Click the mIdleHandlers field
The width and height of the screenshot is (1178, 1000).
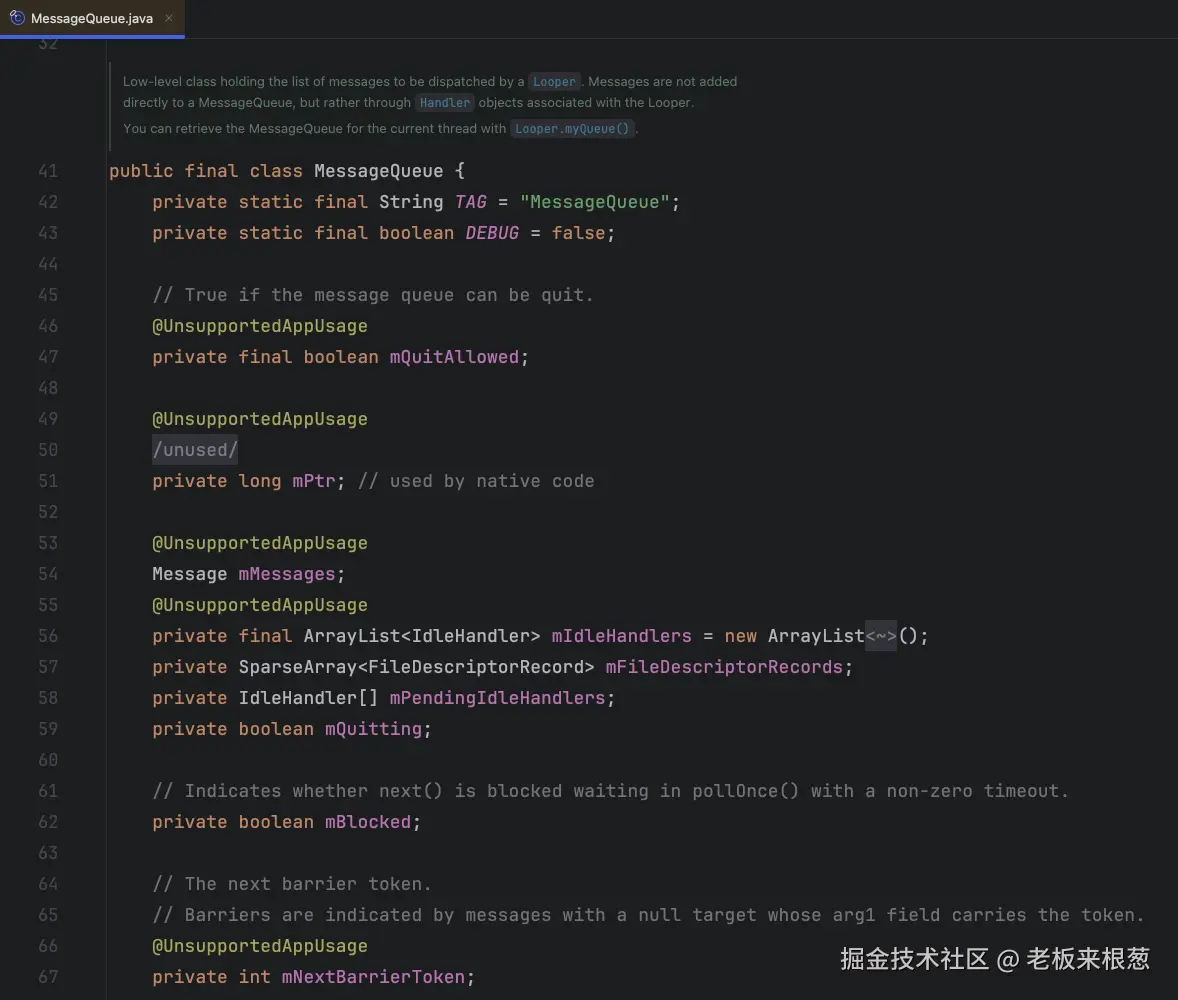621,636
